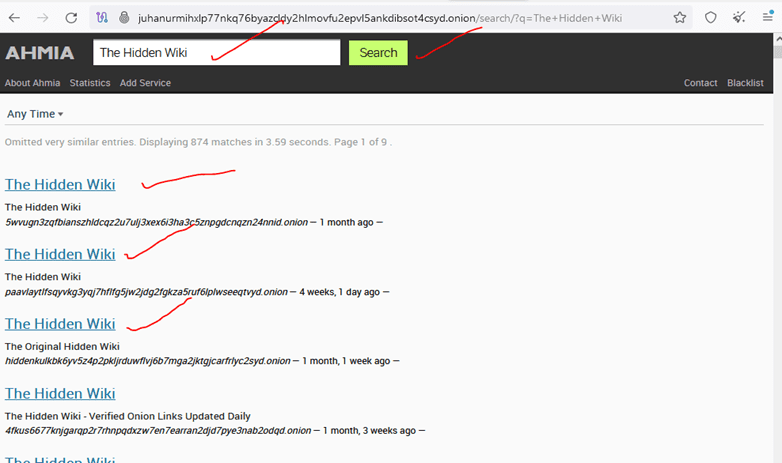Image resolution: width=782 pixels, height=463 pixels.
Task: Click the page scrollbar up arrow
Action: coord(778,39)
